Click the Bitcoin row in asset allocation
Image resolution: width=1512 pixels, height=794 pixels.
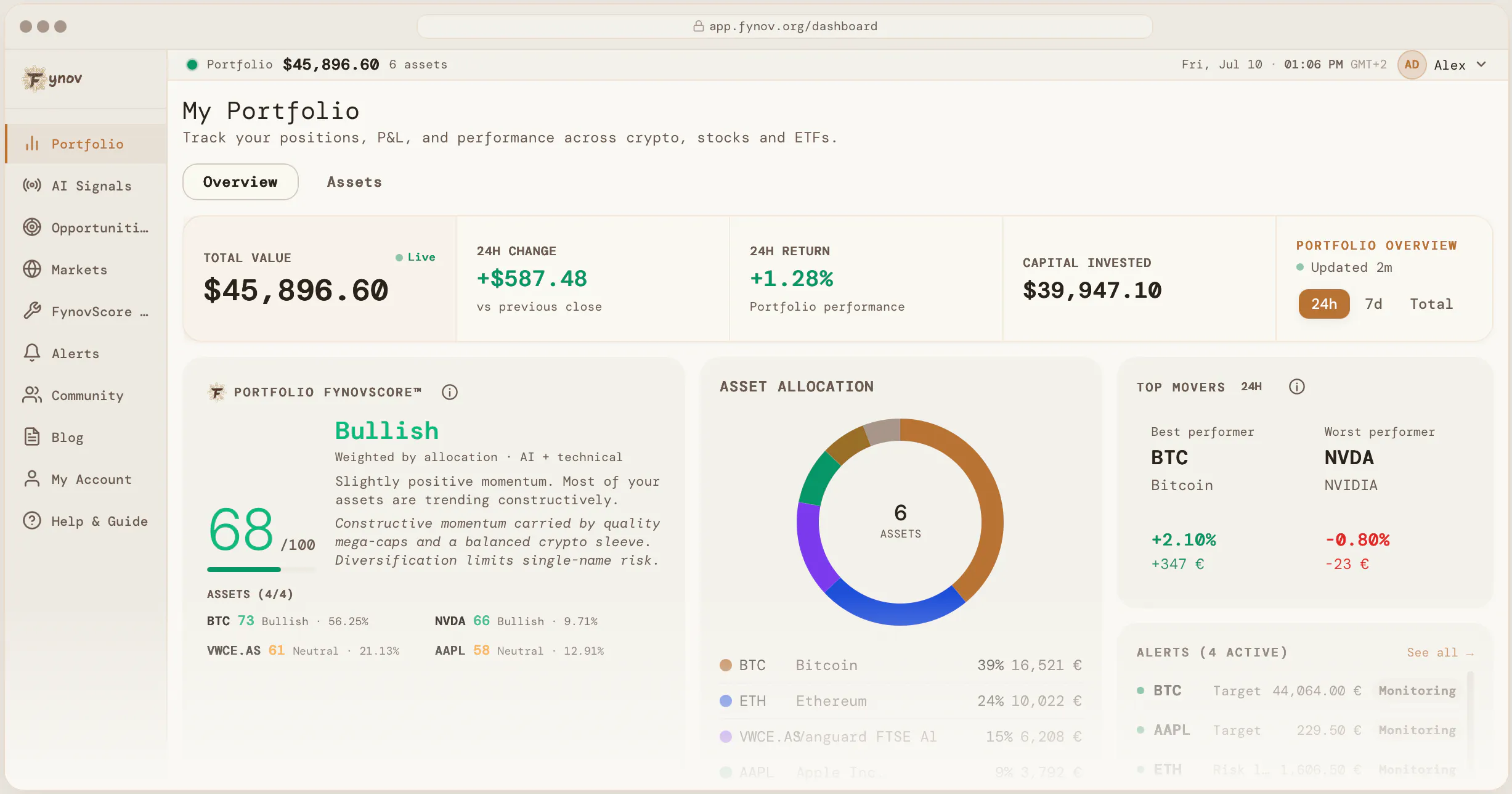900,665
